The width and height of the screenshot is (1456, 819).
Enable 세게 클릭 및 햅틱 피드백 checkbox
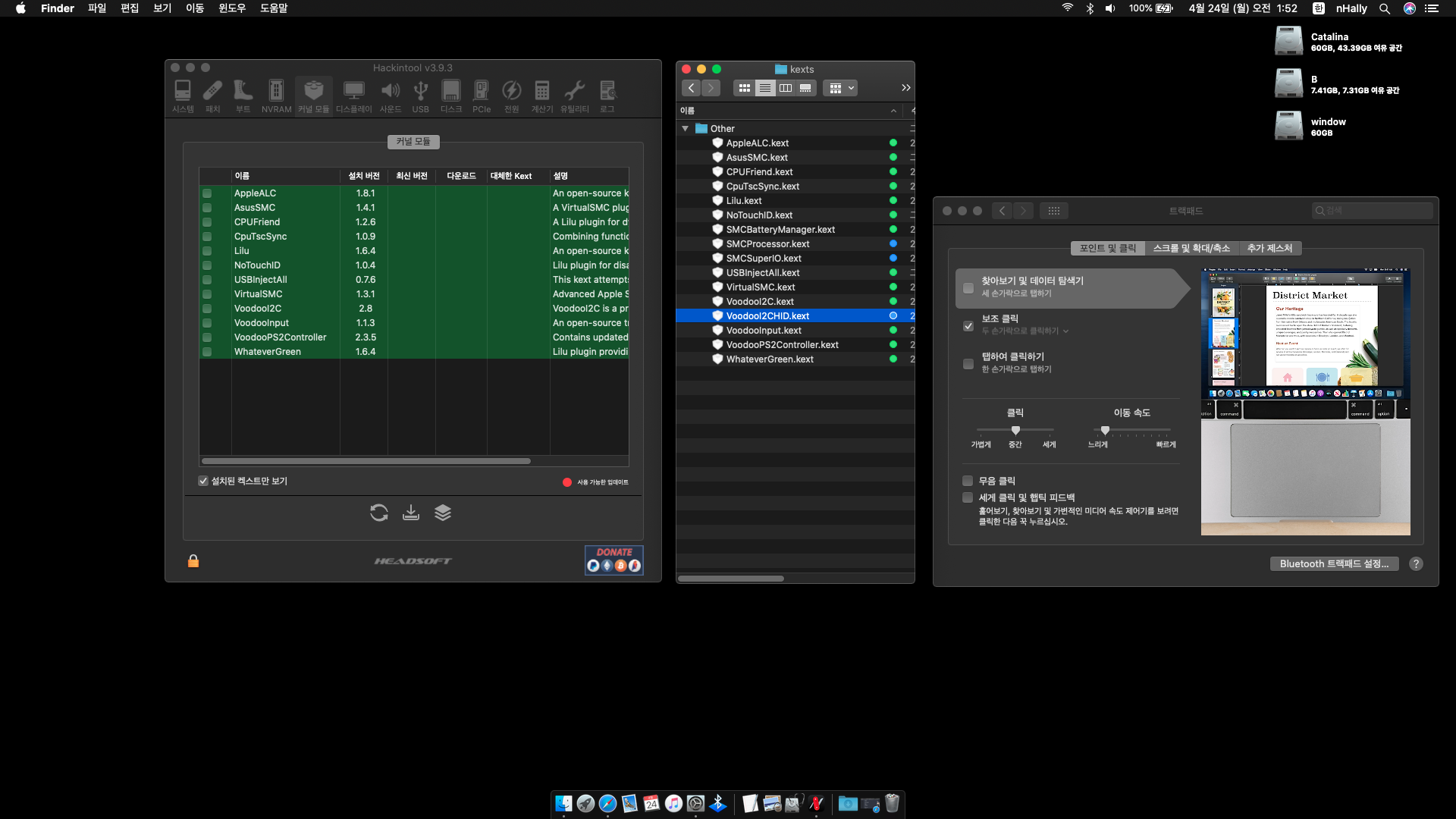(968, 497)
